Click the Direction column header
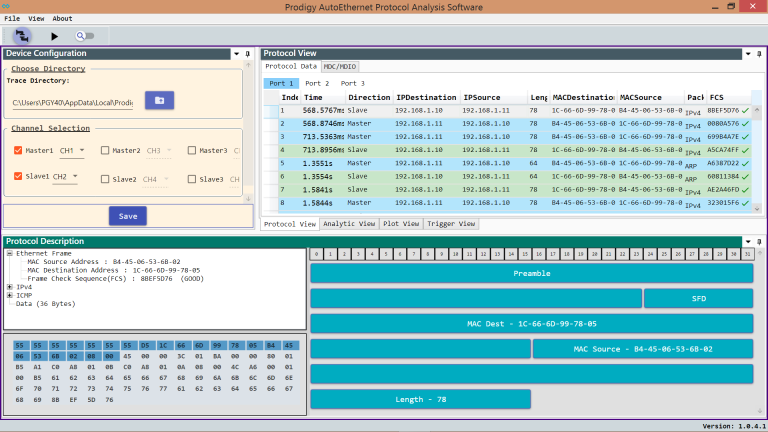The height and width of the screenshot is (432, 768). tap(369, 97)
